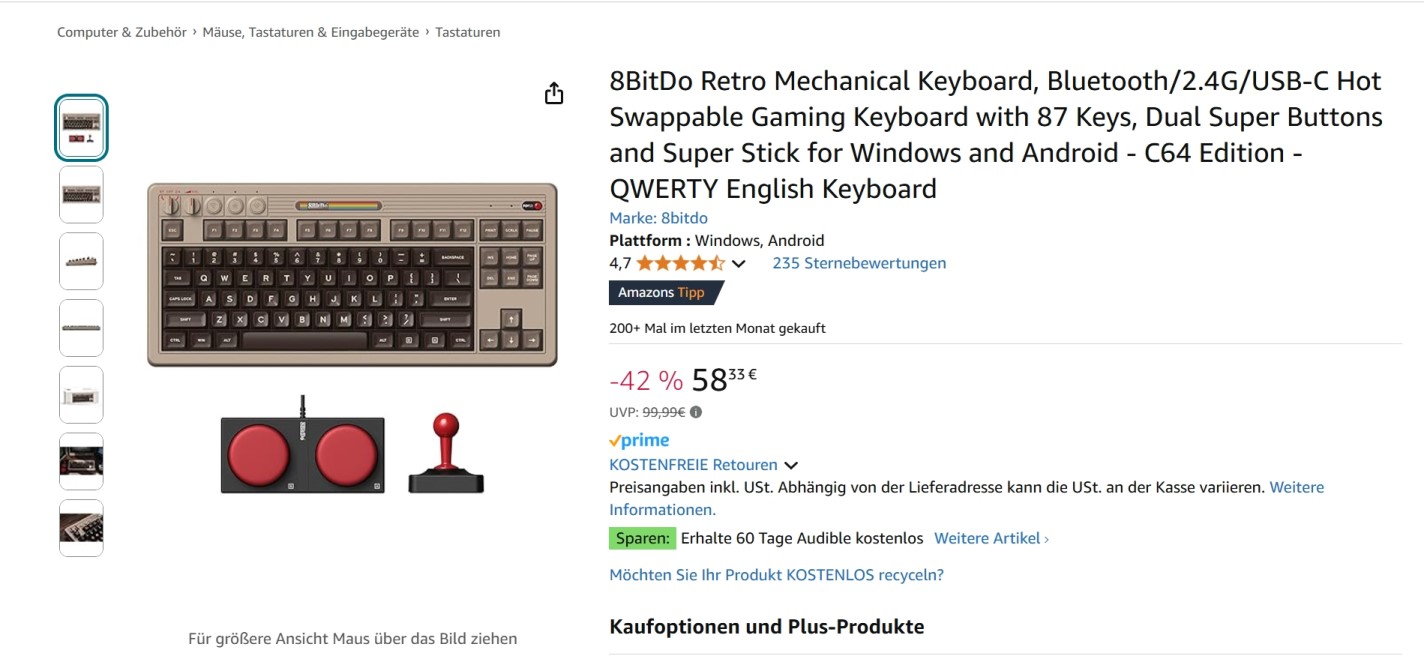Expand the rating breakdown chevron beside 4,7

[x=739, y=264]
